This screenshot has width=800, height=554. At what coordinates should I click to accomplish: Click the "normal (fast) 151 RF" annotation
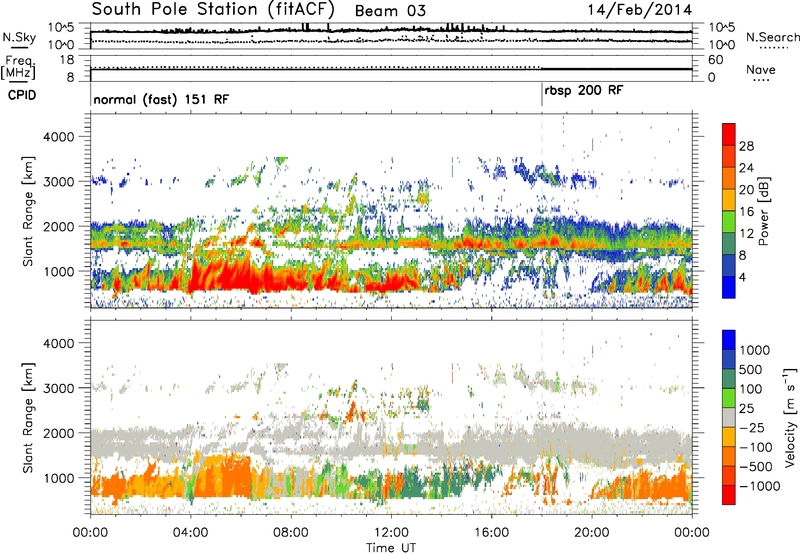tap(161, 99)
